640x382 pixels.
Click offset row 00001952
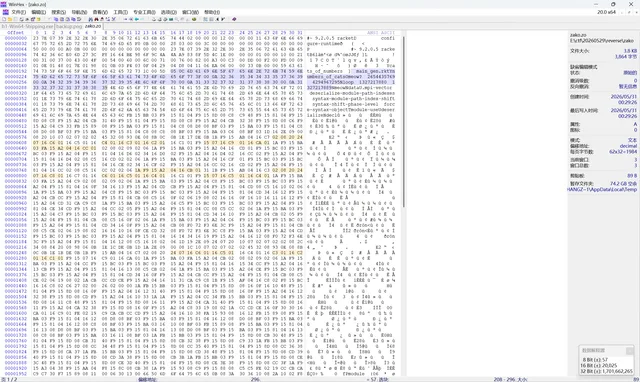click(16, 373)
